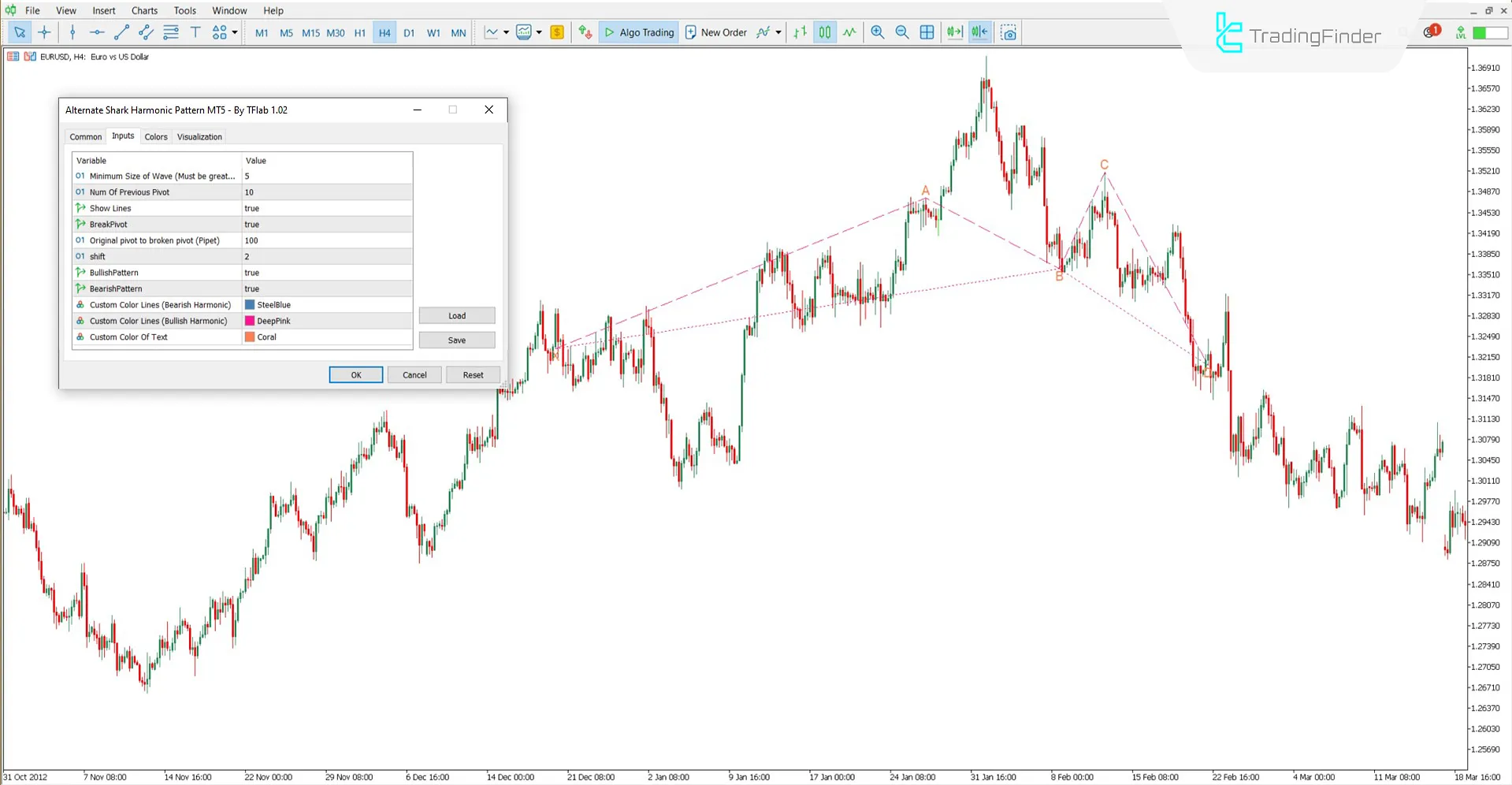This screenshot has width=1512, height=785.
Task: Click the tile windows grid icon
Action: (927, 32)
